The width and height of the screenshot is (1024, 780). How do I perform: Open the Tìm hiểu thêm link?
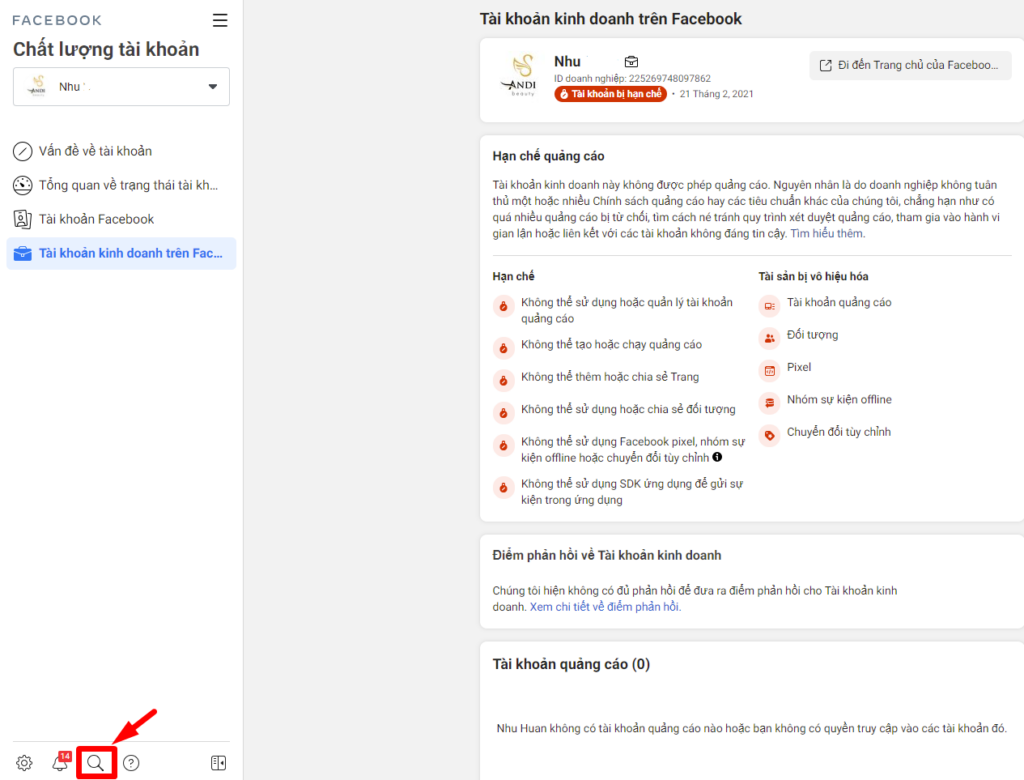pos(827,233)
